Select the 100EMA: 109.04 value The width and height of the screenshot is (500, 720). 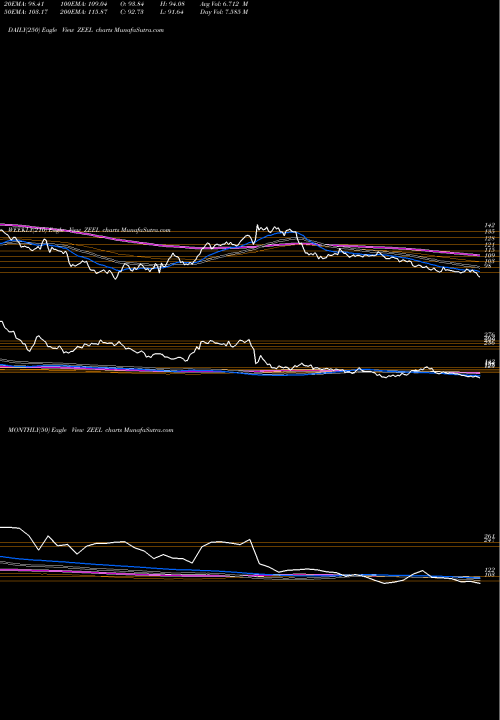pyautogui.click(x=83, y=4)
